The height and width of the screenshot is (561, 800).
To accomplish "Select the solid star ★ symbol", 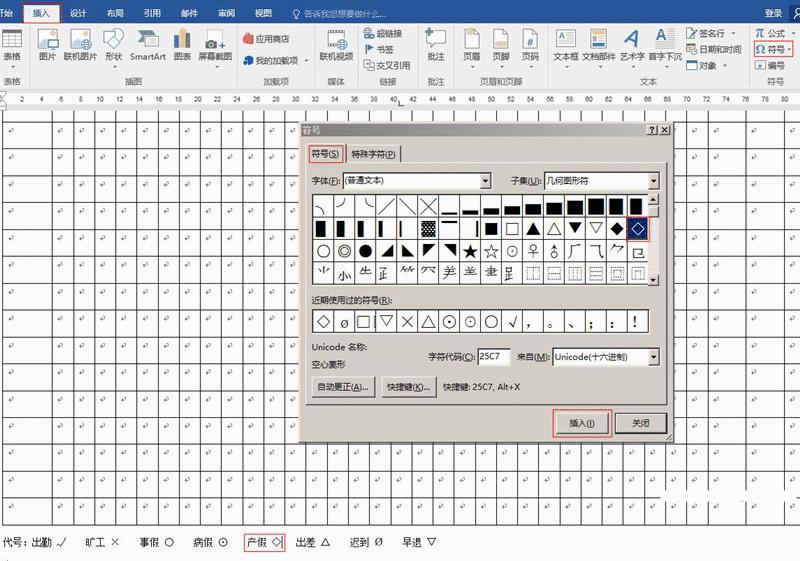I will point(470,251).
